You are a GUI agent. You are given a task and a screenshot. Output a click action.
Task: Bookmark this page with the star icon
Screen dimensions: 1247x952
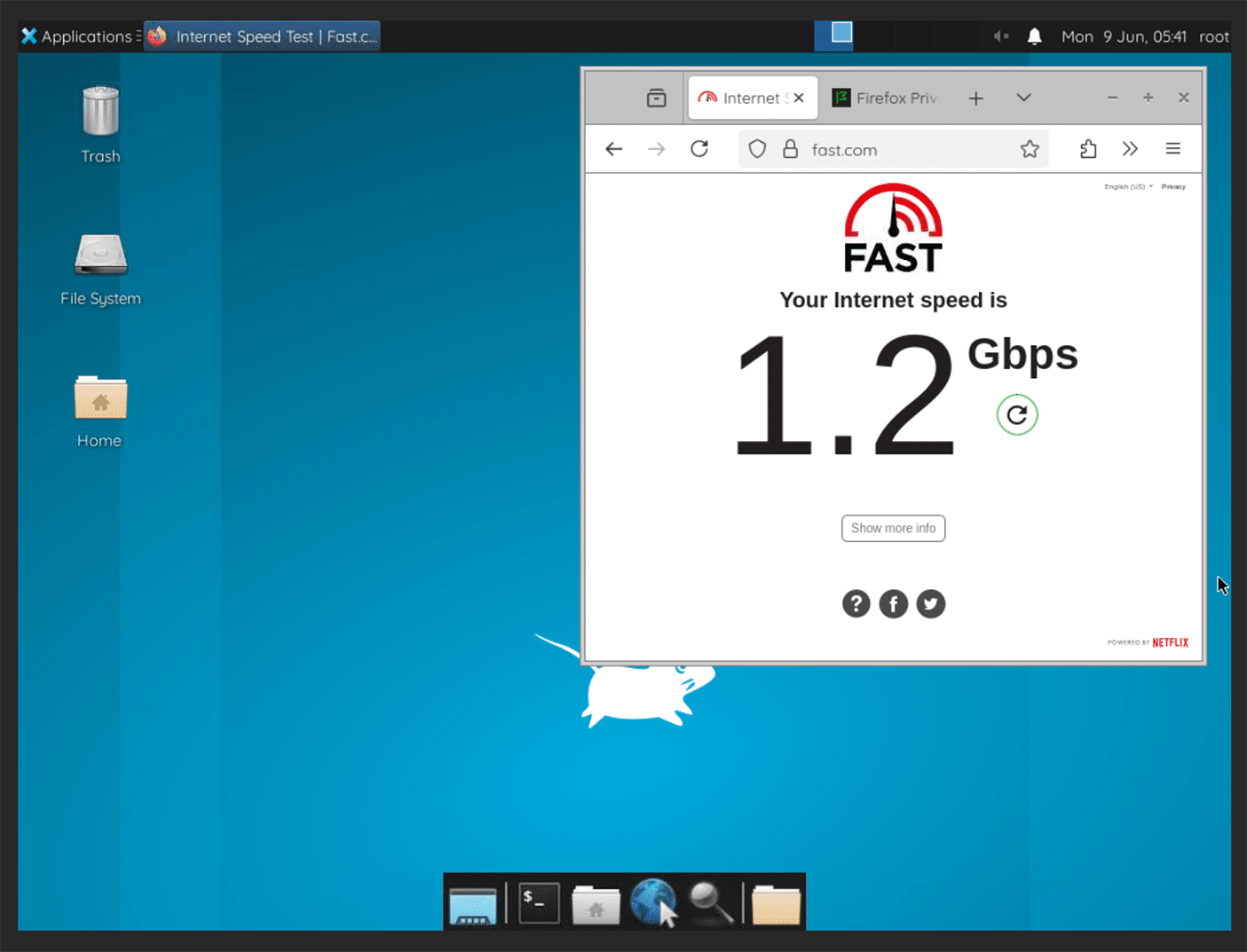pyautogui.click(x=1029, y=149)
